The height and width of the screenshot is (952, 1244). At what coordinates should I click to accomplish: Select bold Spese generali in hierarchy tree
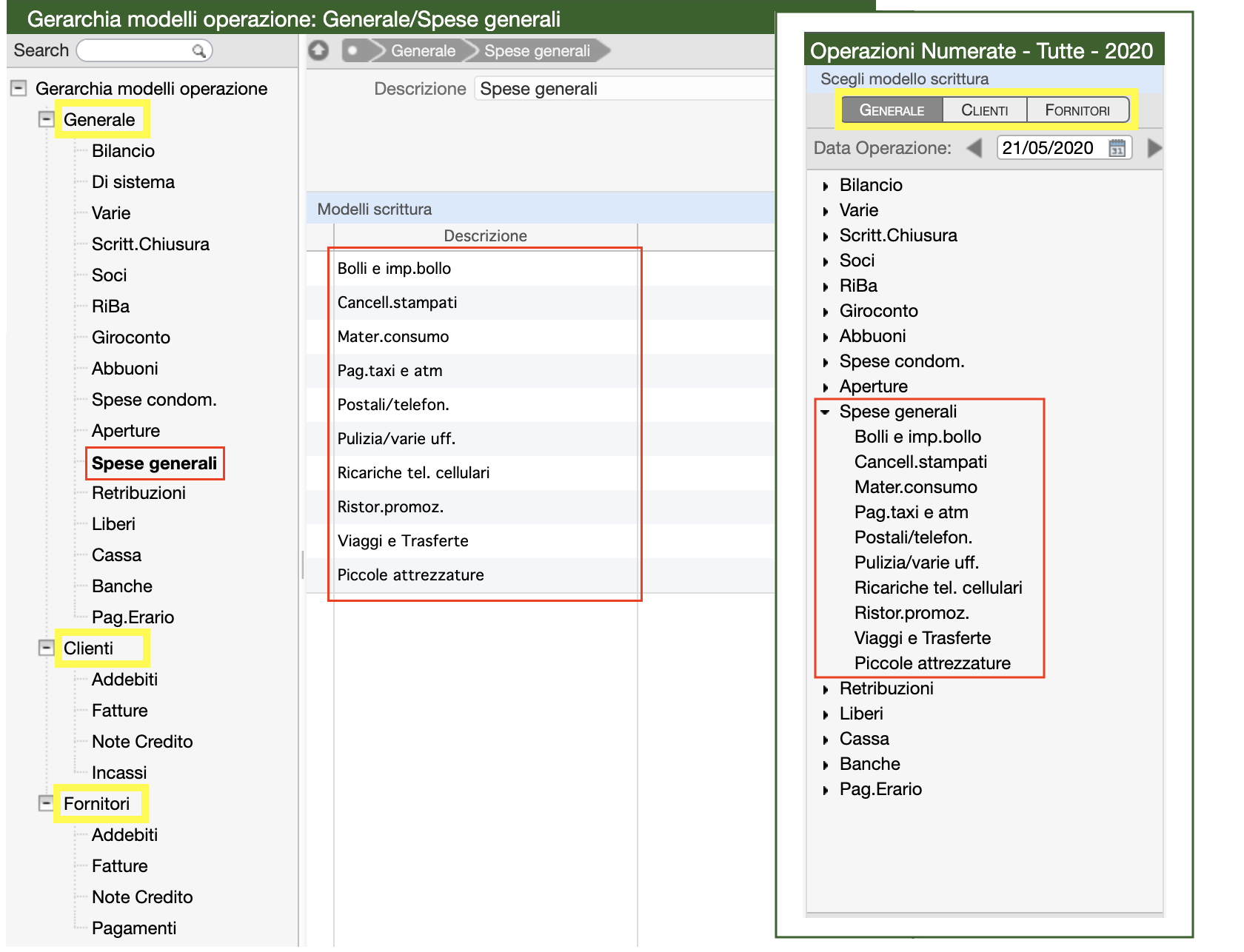point(155,463)
